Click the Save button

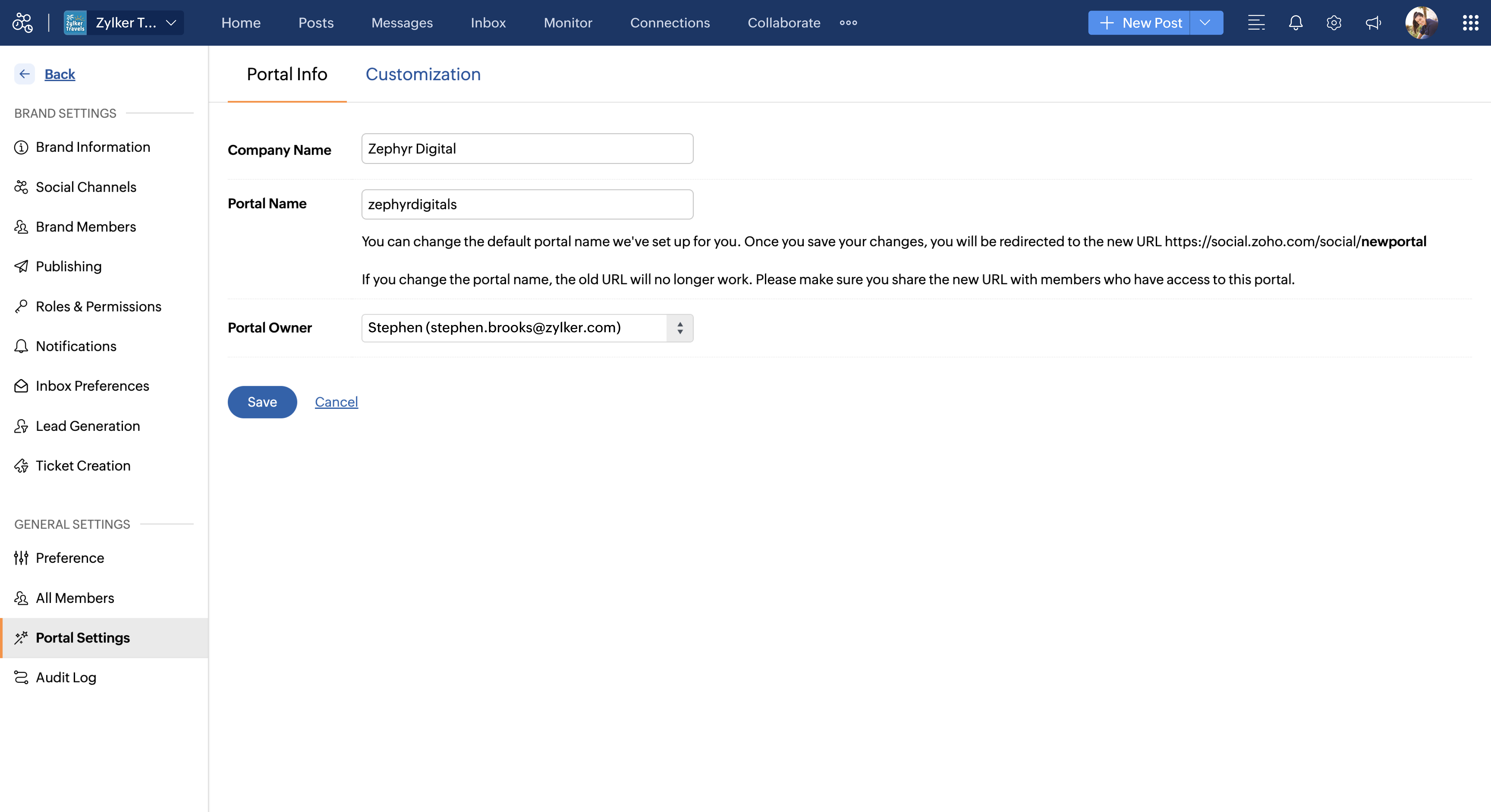(x=262, y=402)
